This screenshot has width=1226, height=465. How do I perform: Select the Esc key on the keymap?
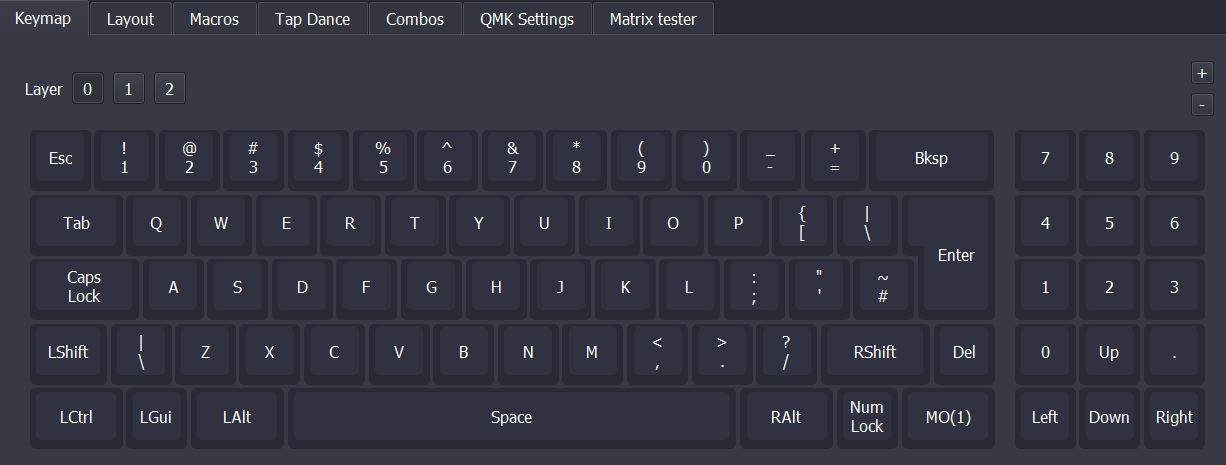[61, 158]
